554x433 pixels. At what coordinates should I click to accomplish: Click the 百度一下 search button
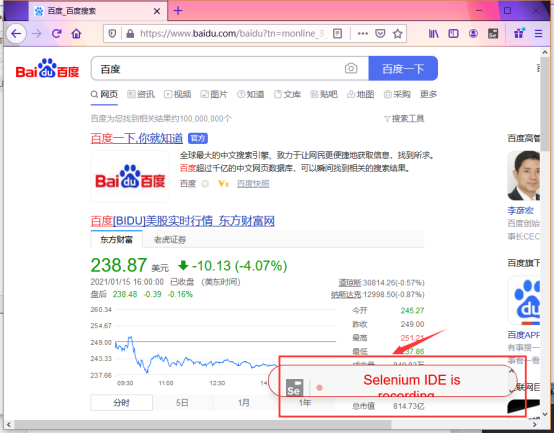point(403,69)
